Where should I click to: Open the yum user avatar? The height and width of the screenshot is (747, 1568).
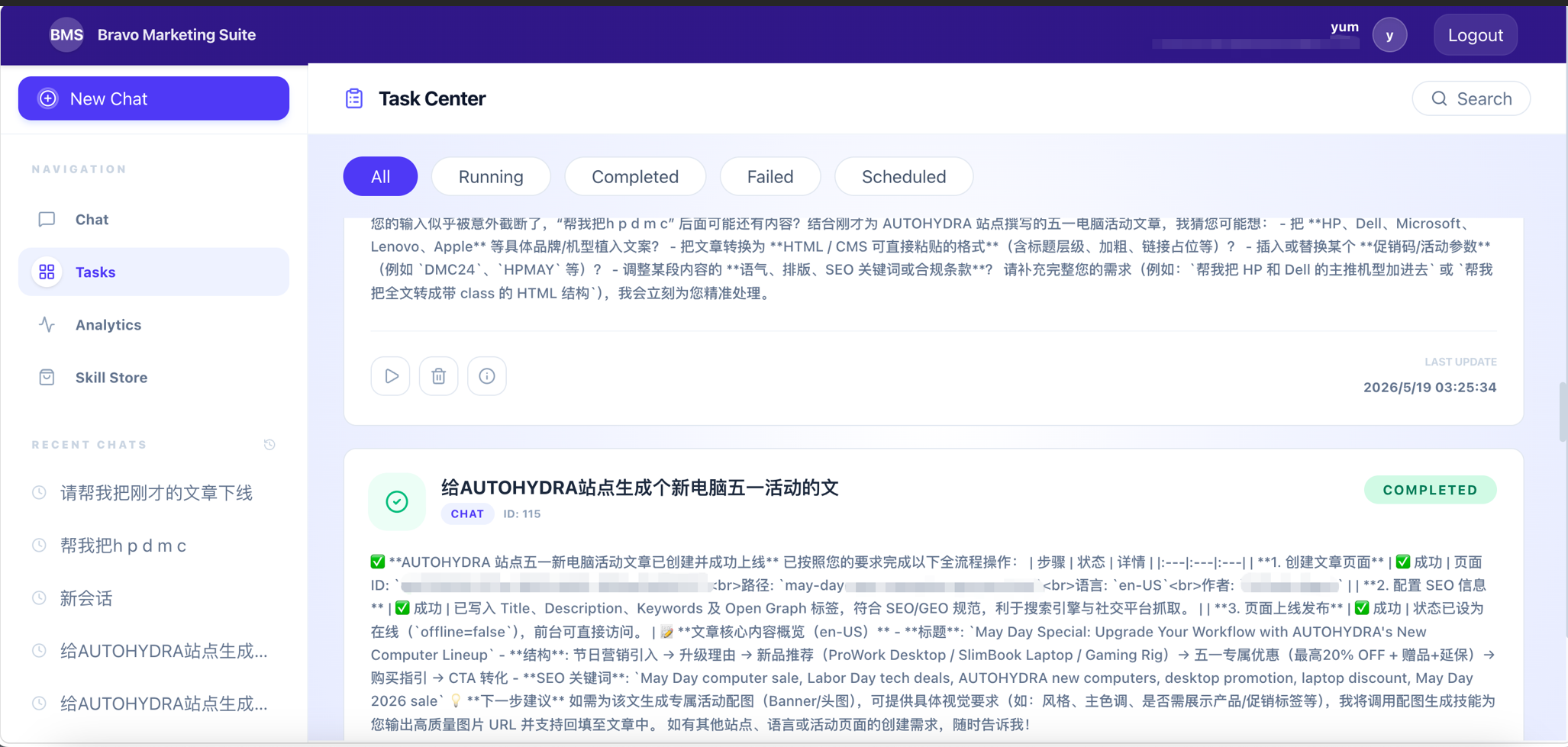[x=1389, y=35]
